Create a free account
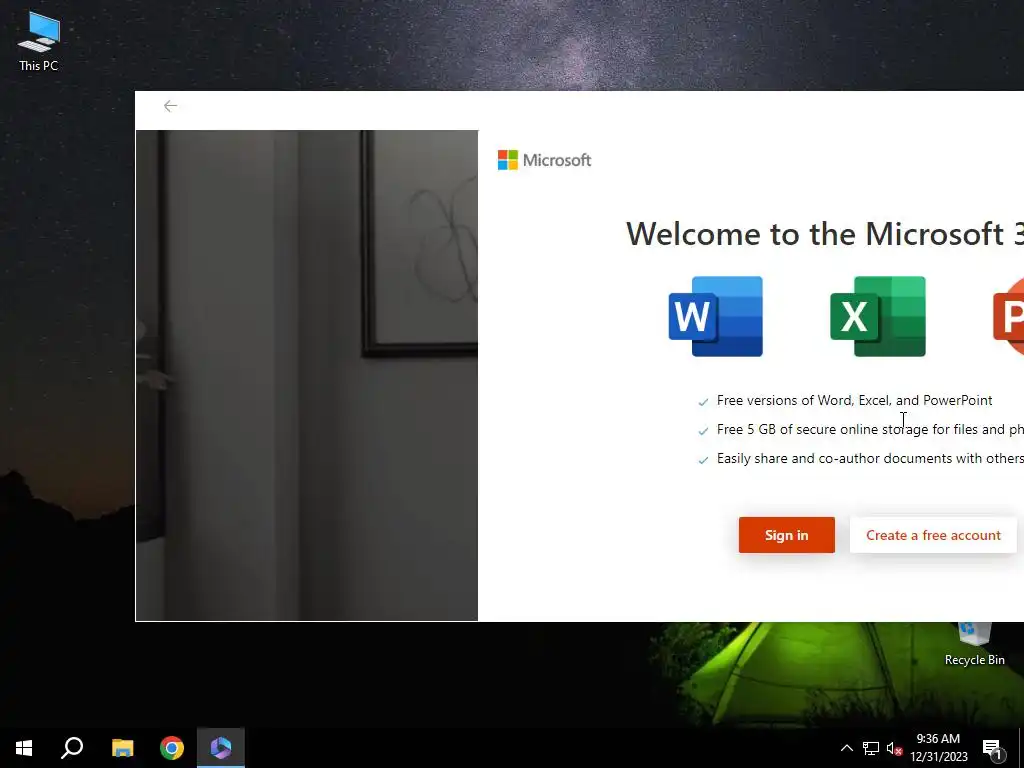This screenshot has width=1024, height=768. [933, 535]
